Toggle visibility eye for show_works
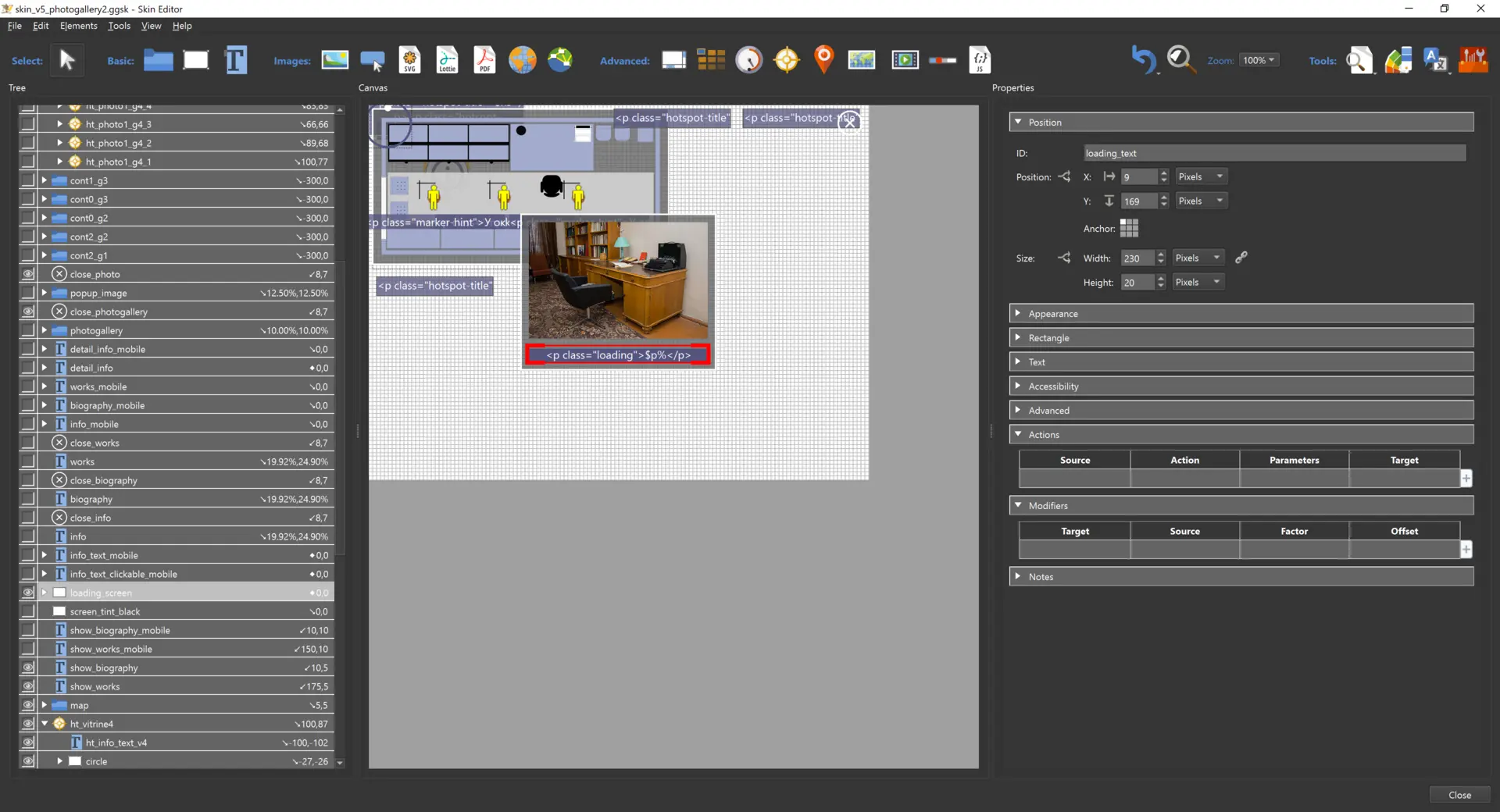 28,686
